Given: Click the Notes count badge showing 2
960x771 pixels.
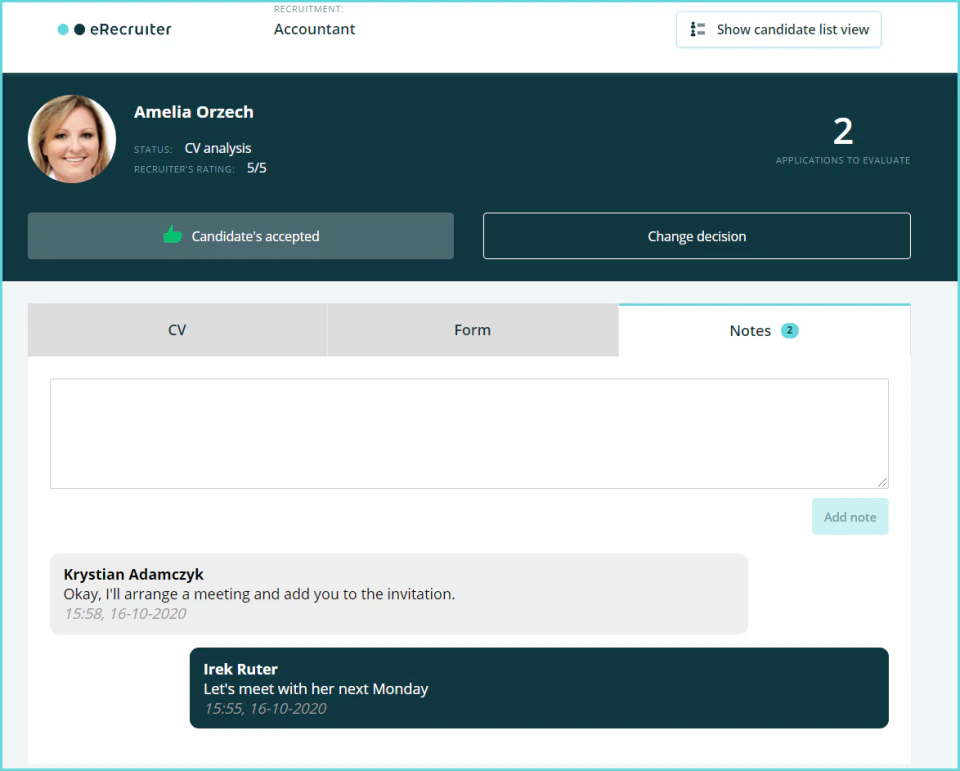Looking at the screenshot, I should coord(789,329).
